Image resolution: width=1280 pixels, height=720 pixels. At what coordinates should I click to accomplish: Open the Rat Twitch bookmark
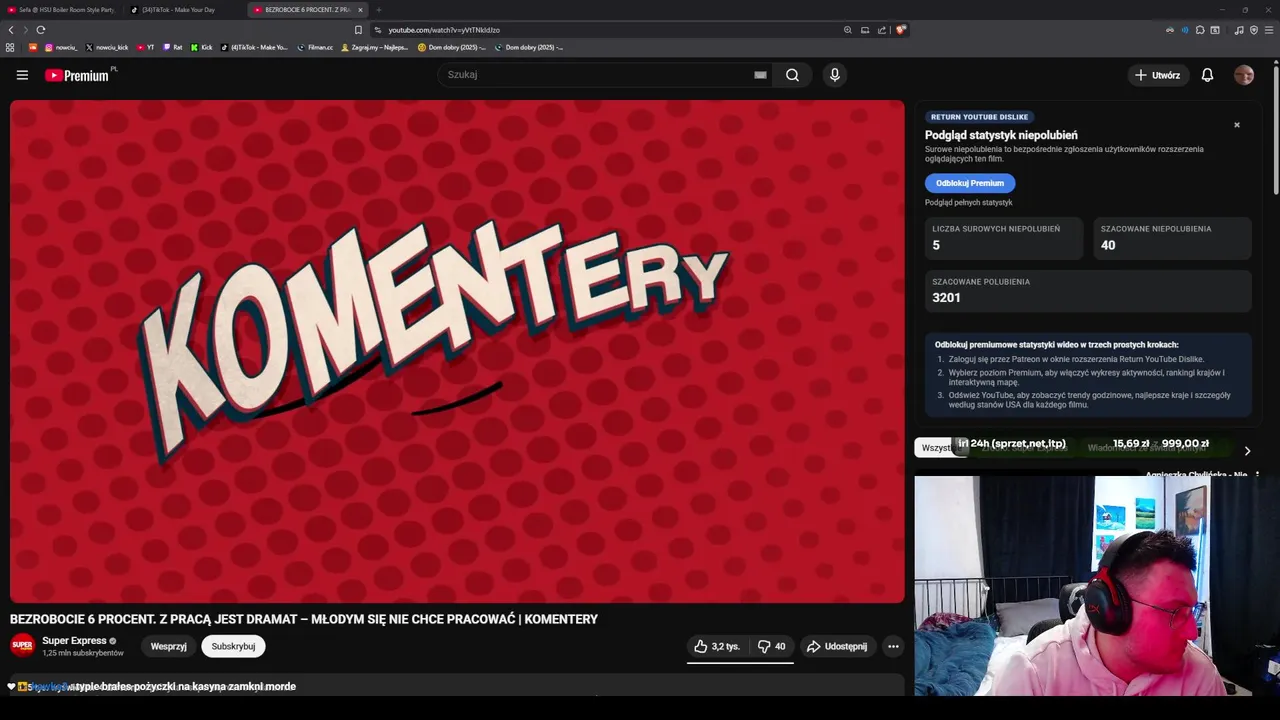point(173,47)
